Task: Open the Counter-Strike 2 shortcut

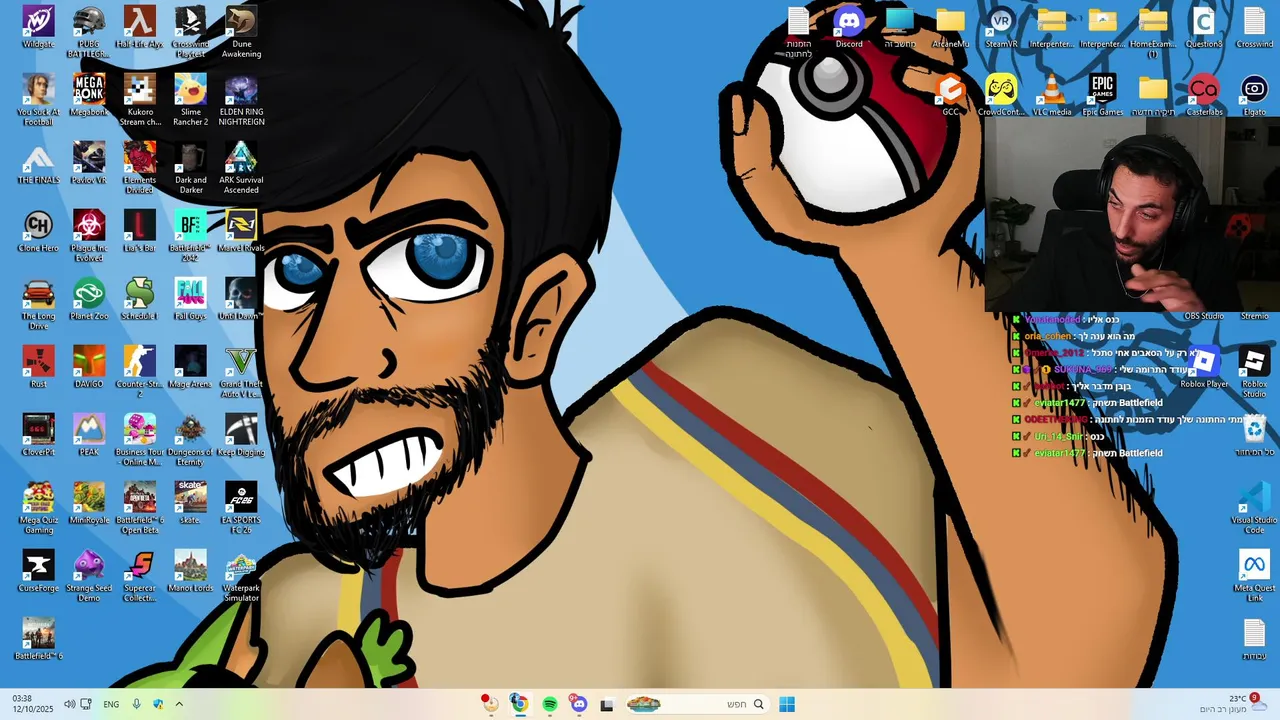Action: click(140, 371)
